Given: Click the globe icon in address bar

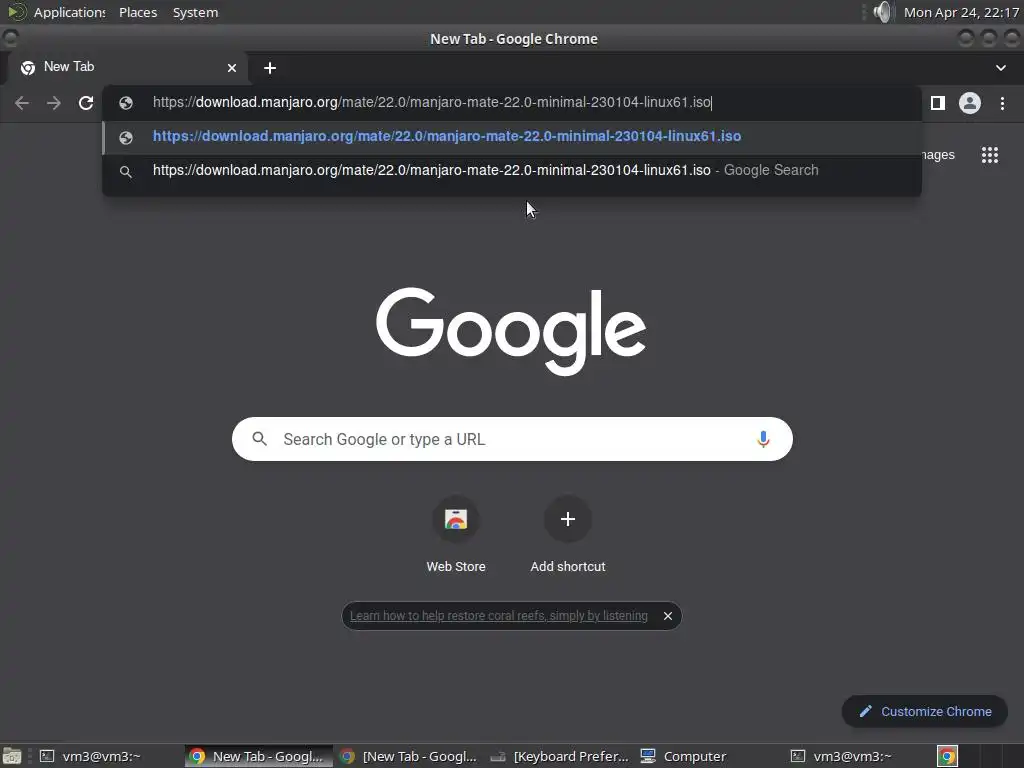Looking at the screenshot, I should click(126, 103).
